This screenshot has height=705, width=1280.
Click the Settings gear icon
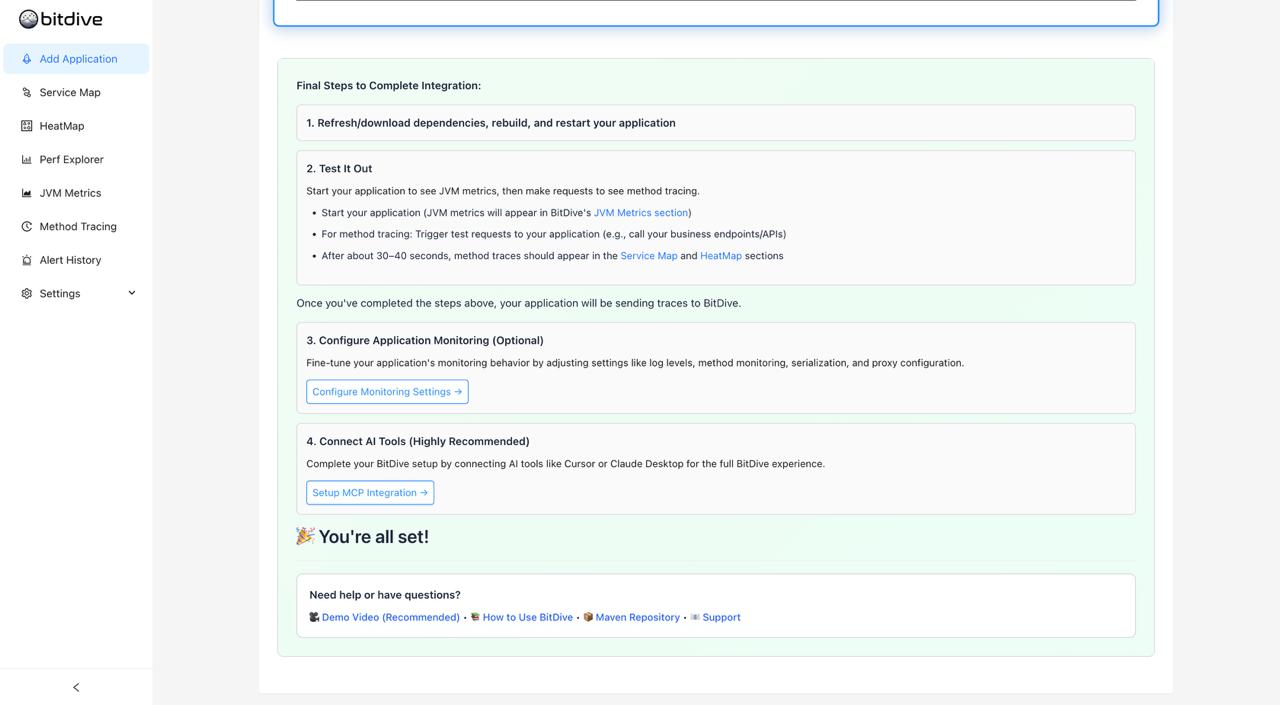27,294
